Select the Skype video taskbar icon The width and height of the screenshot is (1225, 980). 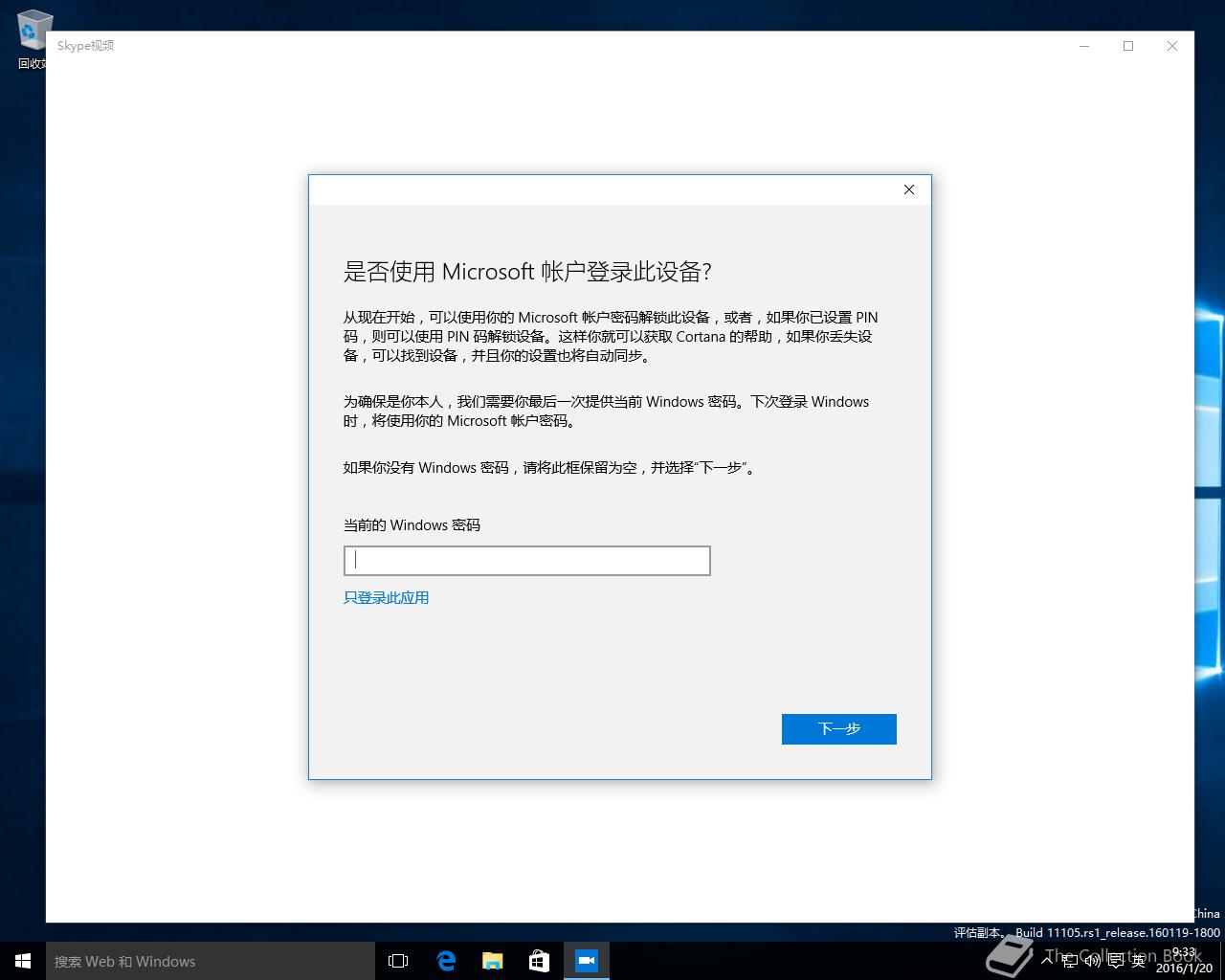(x=587, y=961)
